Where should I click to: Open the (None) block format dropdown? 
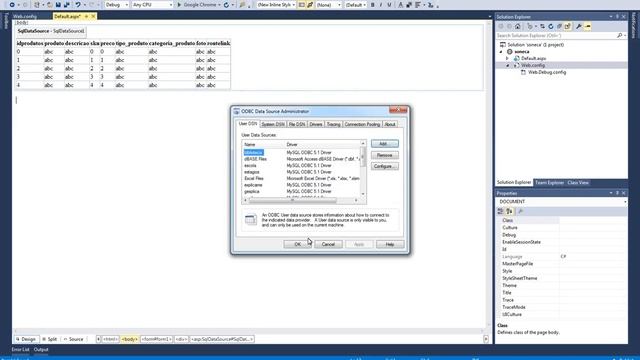(328, 5)
